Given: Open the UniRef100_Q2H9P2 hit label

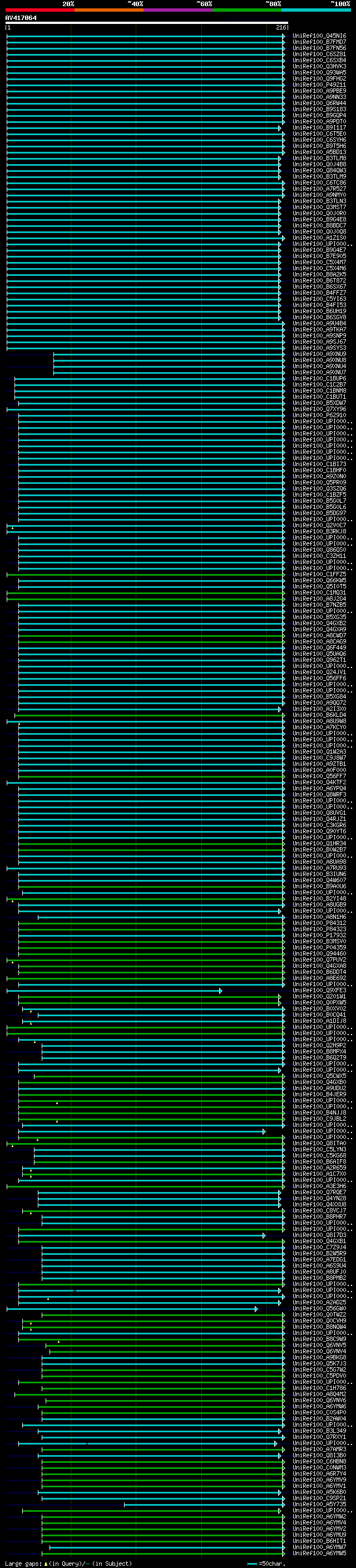Looking at the screenshot, I should coord(319,1046).
